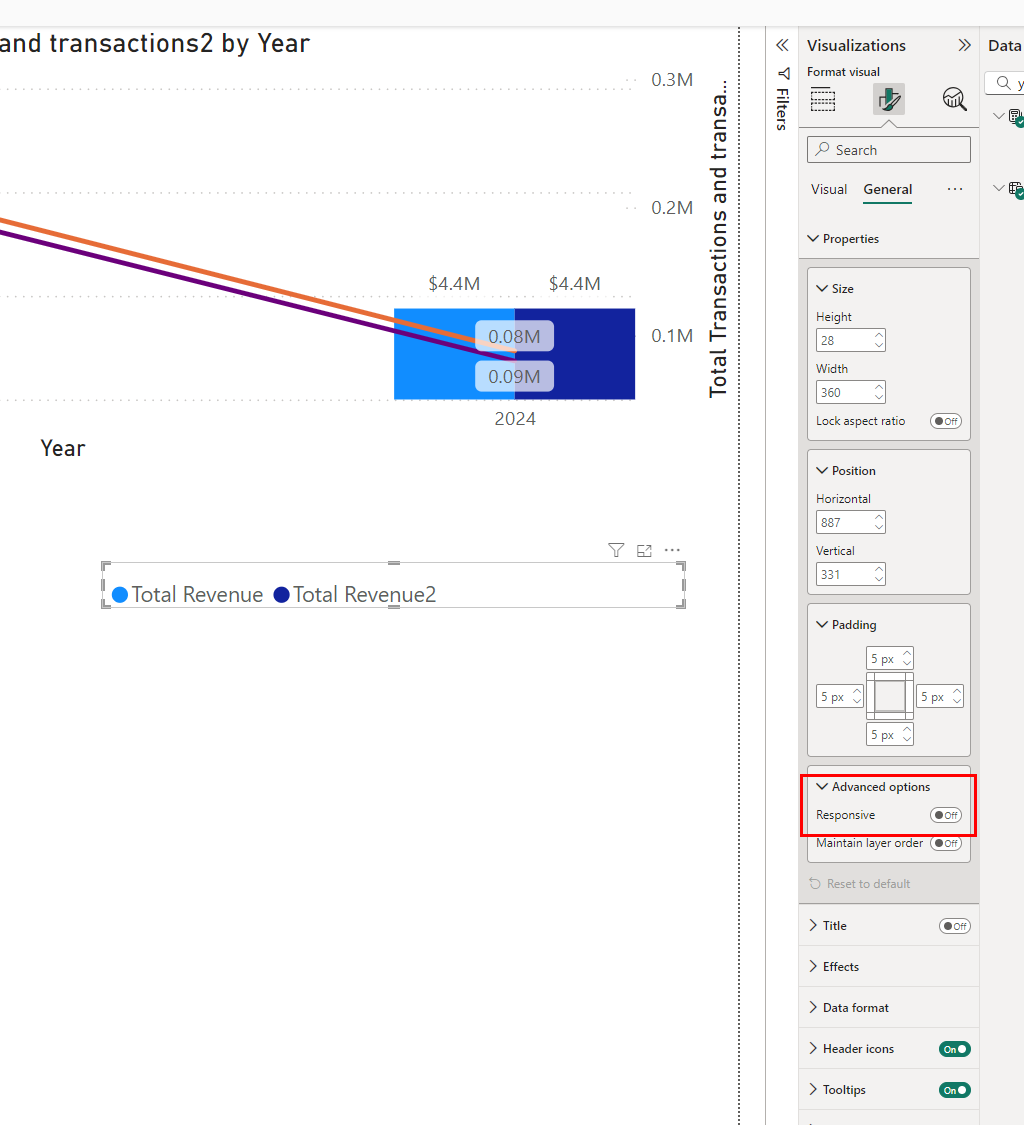Click Reset to default
The height and width of the screenshot is (1125, 1024).
(868, 883)
